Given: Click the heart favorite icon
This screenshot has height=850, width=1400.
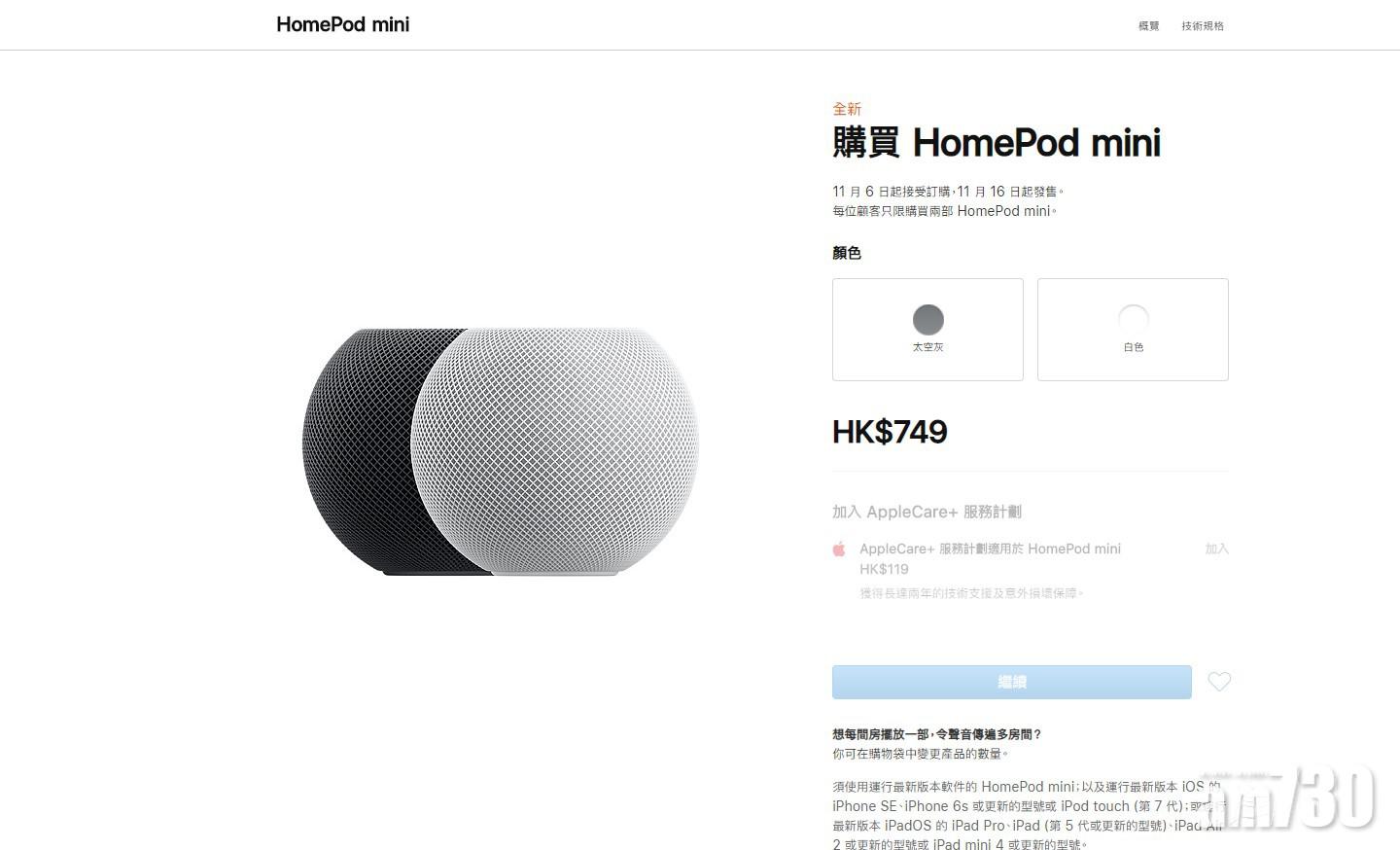Looking at the screenshot, I should pyautogui.click(x=1219, y=682).
